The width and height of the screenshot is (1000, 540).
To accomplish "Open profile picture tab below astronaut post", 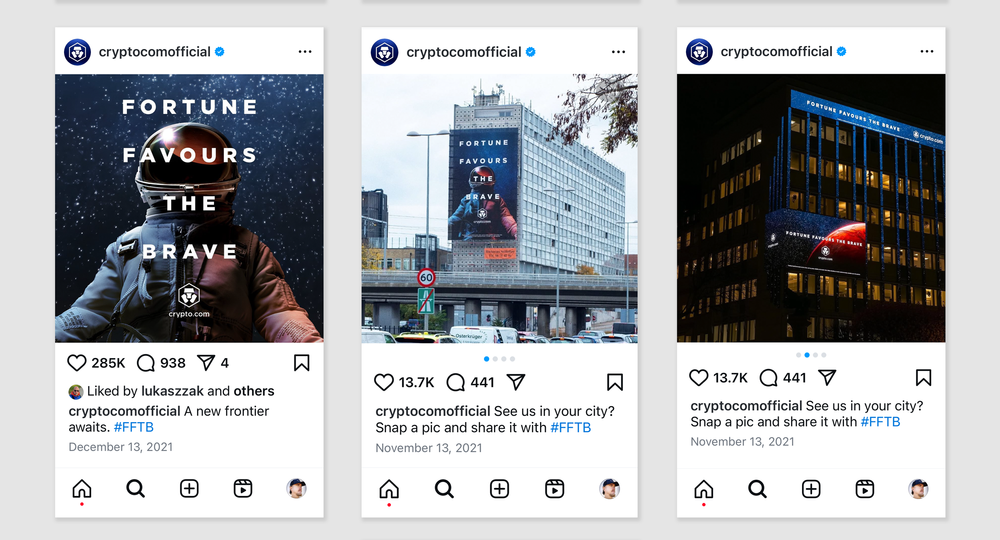I will tap(296, 489).
